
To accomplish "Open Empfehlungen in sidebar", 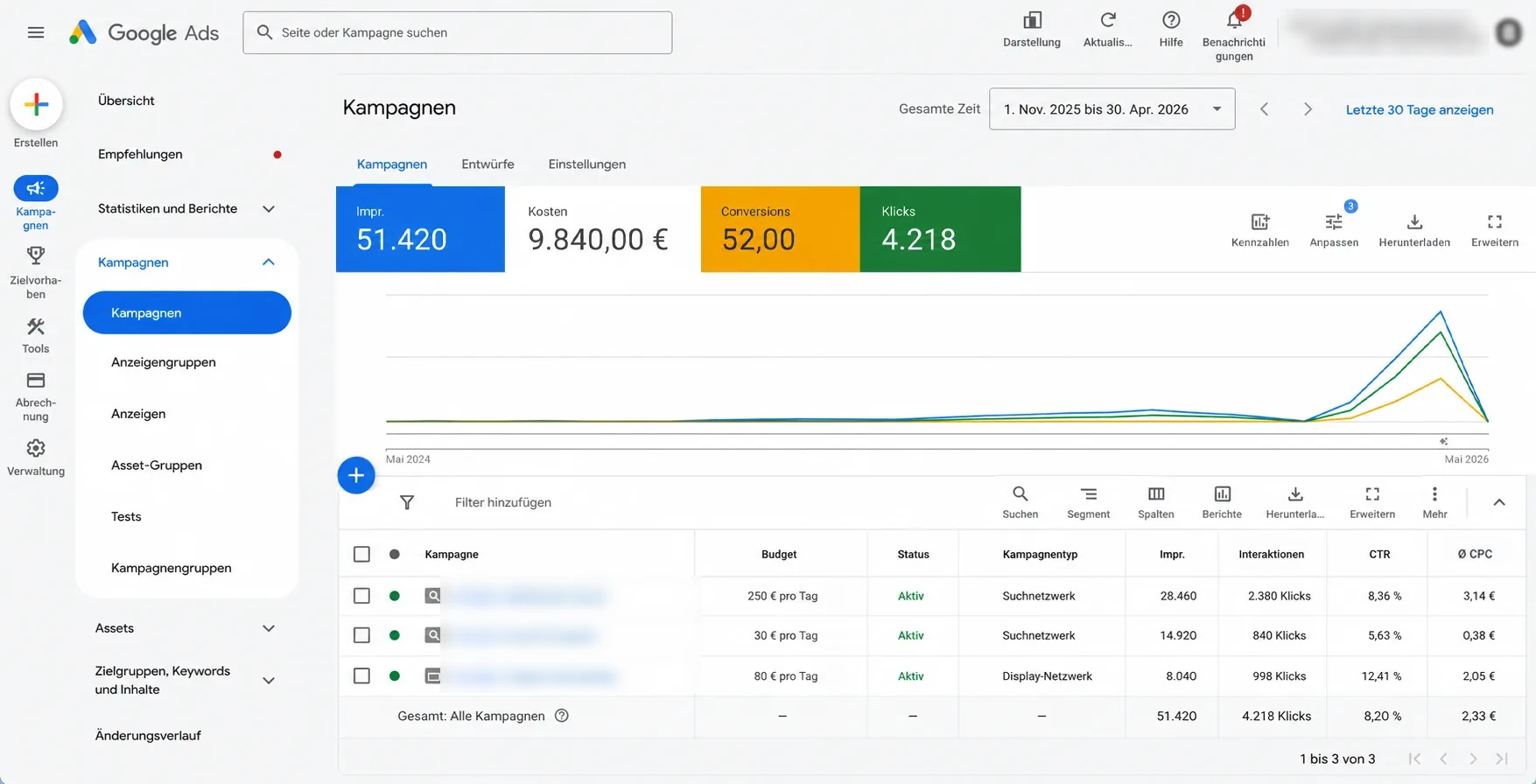I will click(x=140, y=154).
